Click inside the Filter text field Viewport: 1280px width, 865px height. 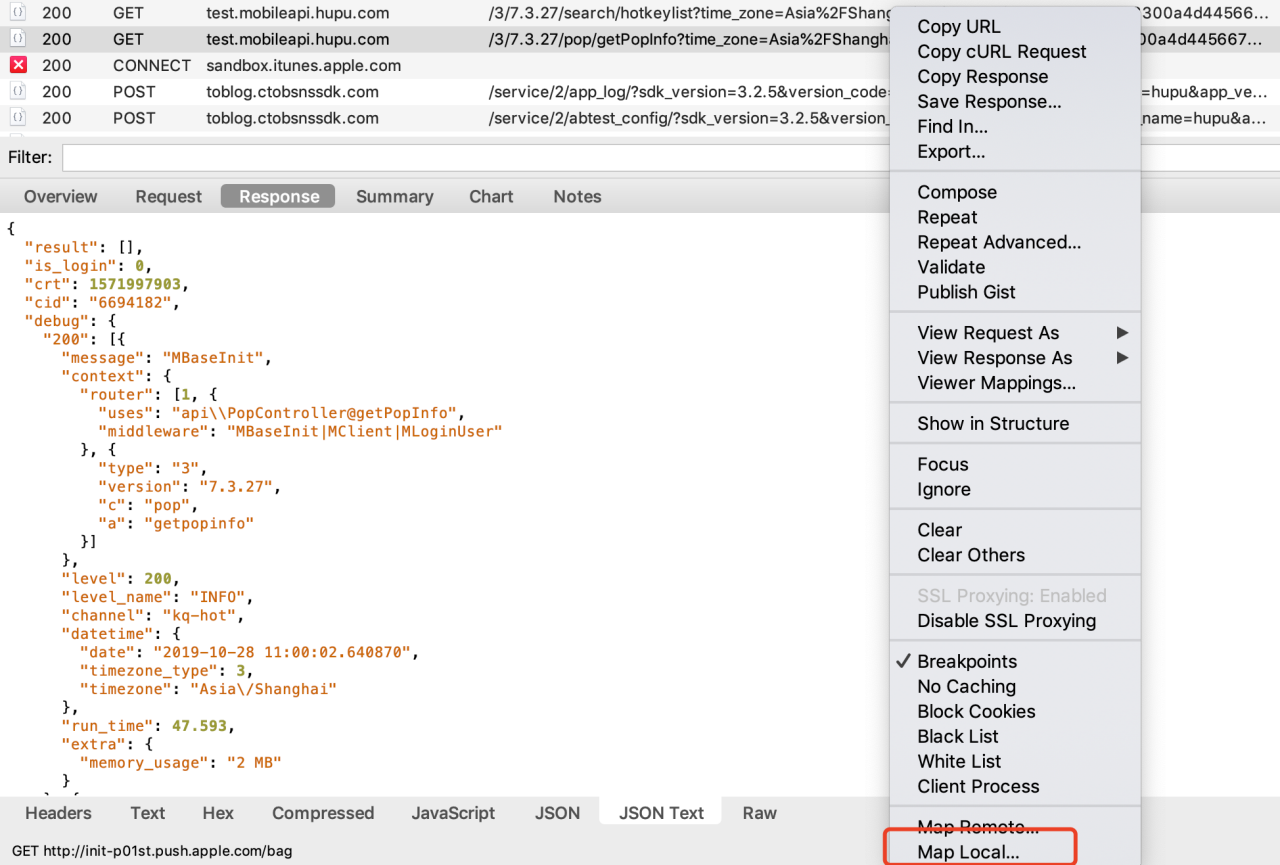coord(470,158)
